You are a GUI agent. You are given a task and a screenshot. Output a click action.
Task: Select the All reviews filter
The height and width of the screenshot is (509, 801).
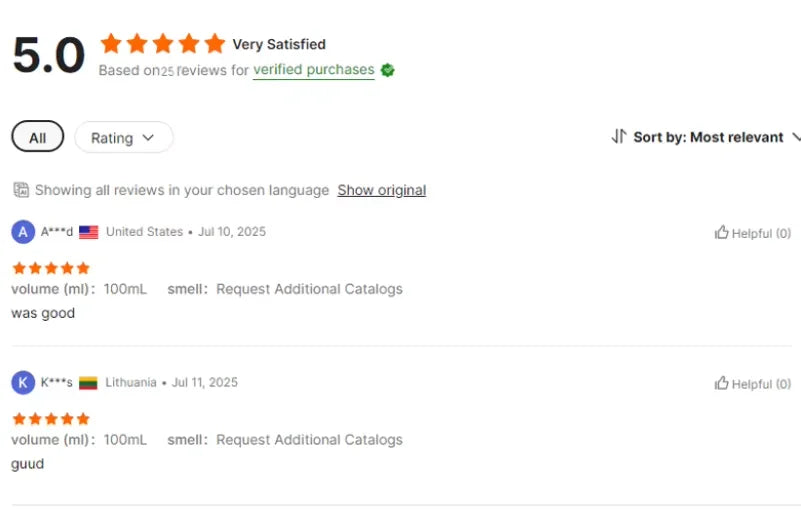(37, 138)
